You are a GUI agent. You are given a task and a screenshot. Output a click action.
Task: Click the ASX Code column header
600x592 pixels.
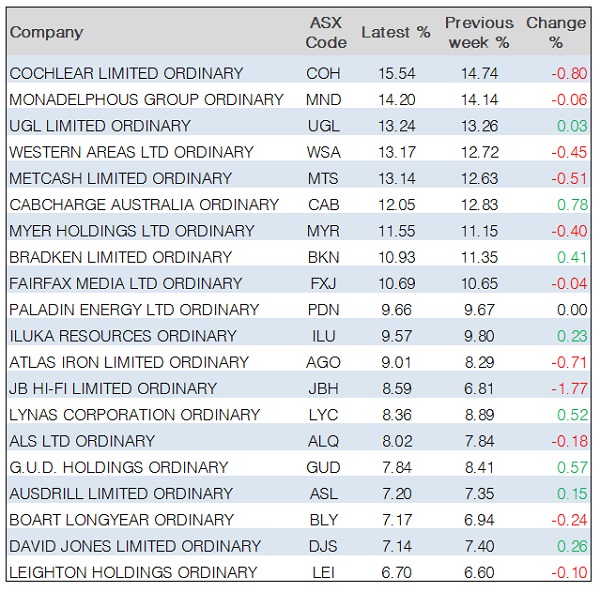(327, 33)
